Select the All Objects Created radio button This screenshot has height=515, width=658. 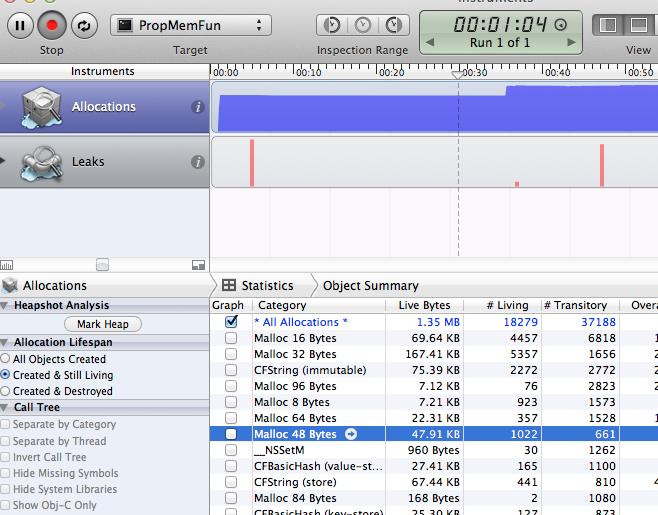pyautogui.click(x=6, y=359)
